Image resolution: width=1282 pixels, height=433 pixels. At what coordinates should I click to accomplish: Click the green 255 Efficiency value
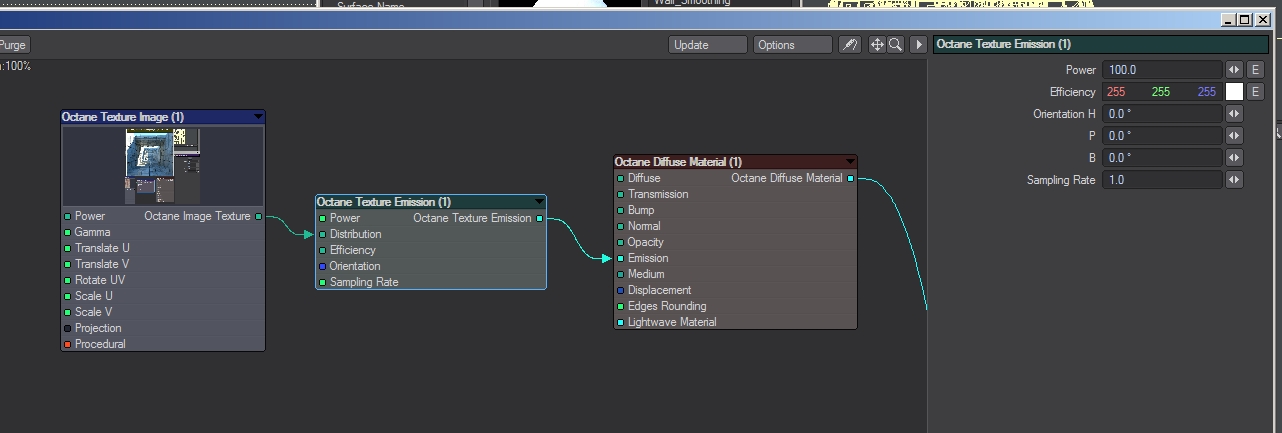click(1161, 92)
